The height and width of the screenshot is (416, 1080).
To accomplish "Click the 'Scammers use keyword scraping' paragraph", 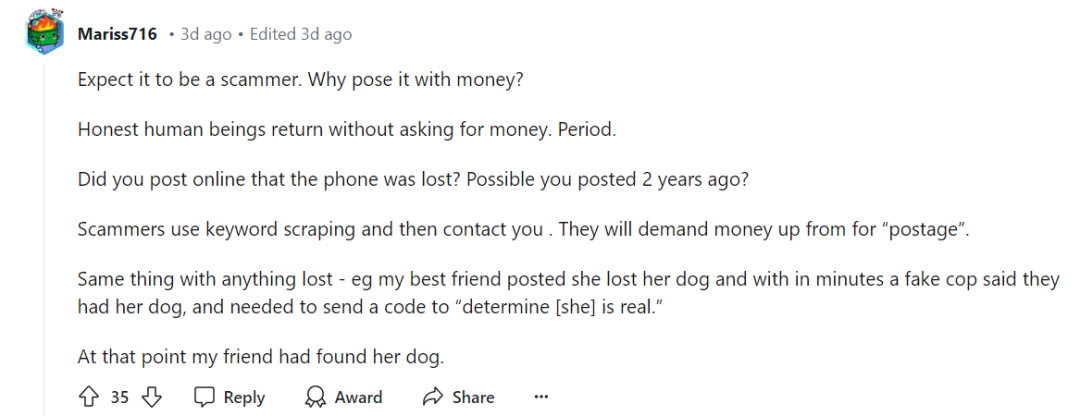I will click(523, 229).
